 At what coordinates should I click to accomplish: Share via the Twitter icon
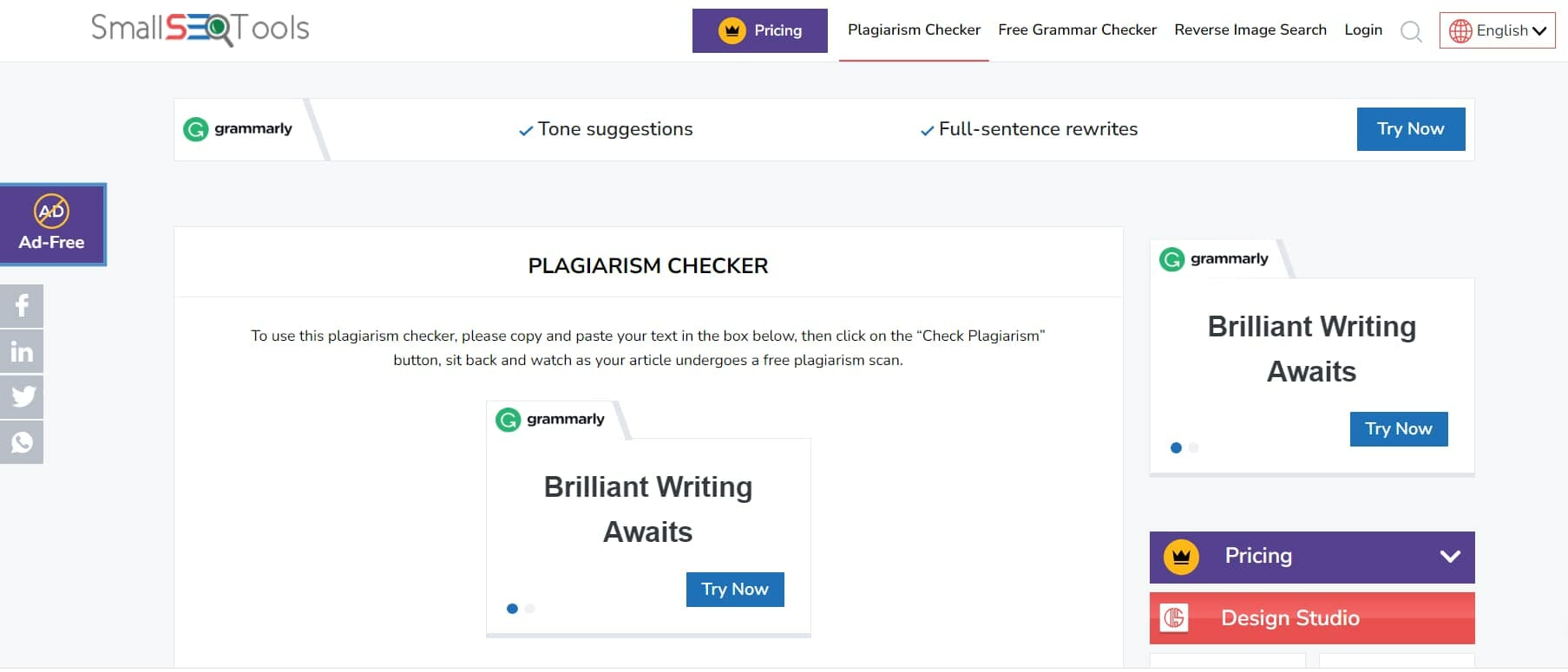[x=23, y=396]
